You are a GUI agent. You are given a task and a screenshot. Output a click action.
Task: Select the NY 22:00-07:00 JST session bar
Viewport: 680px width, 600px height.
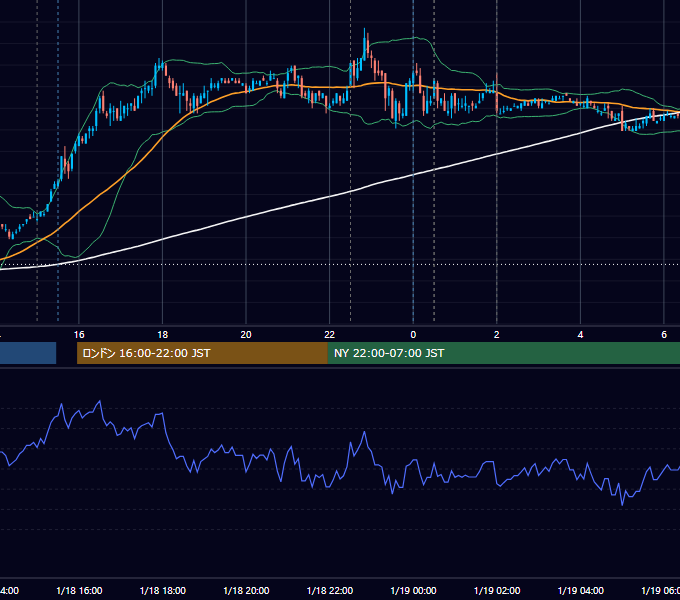pyautogui.click(x=503, y=353)
